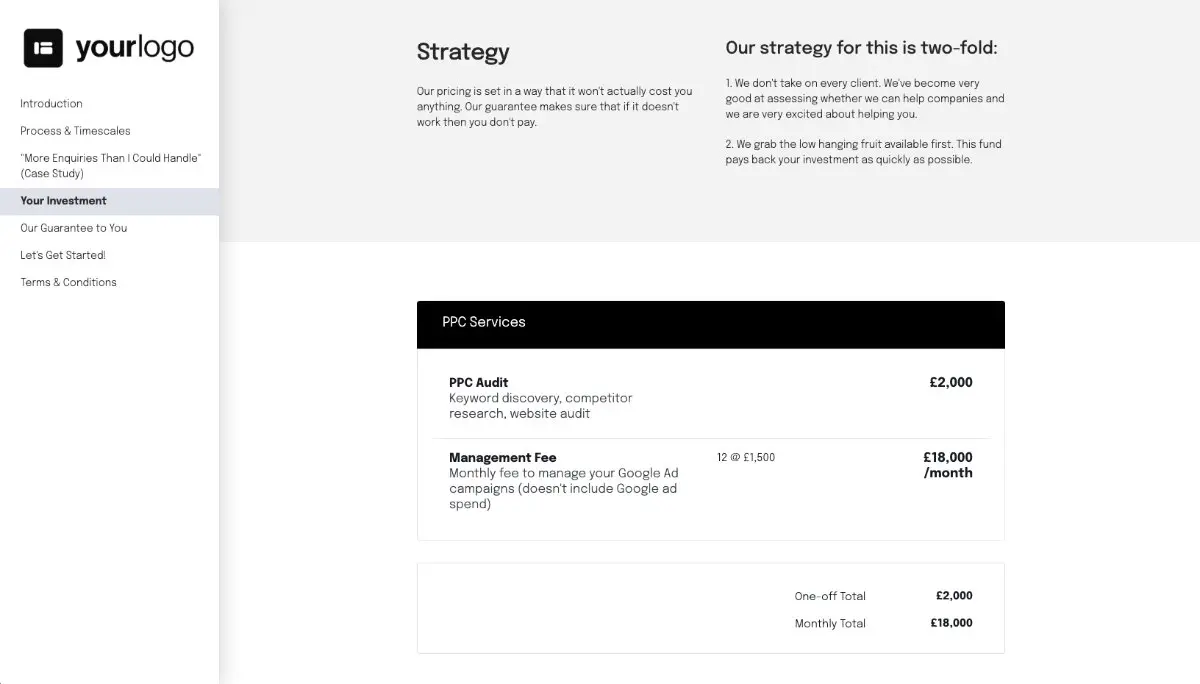Open the Terms & Conditions section

pos(68,281)
